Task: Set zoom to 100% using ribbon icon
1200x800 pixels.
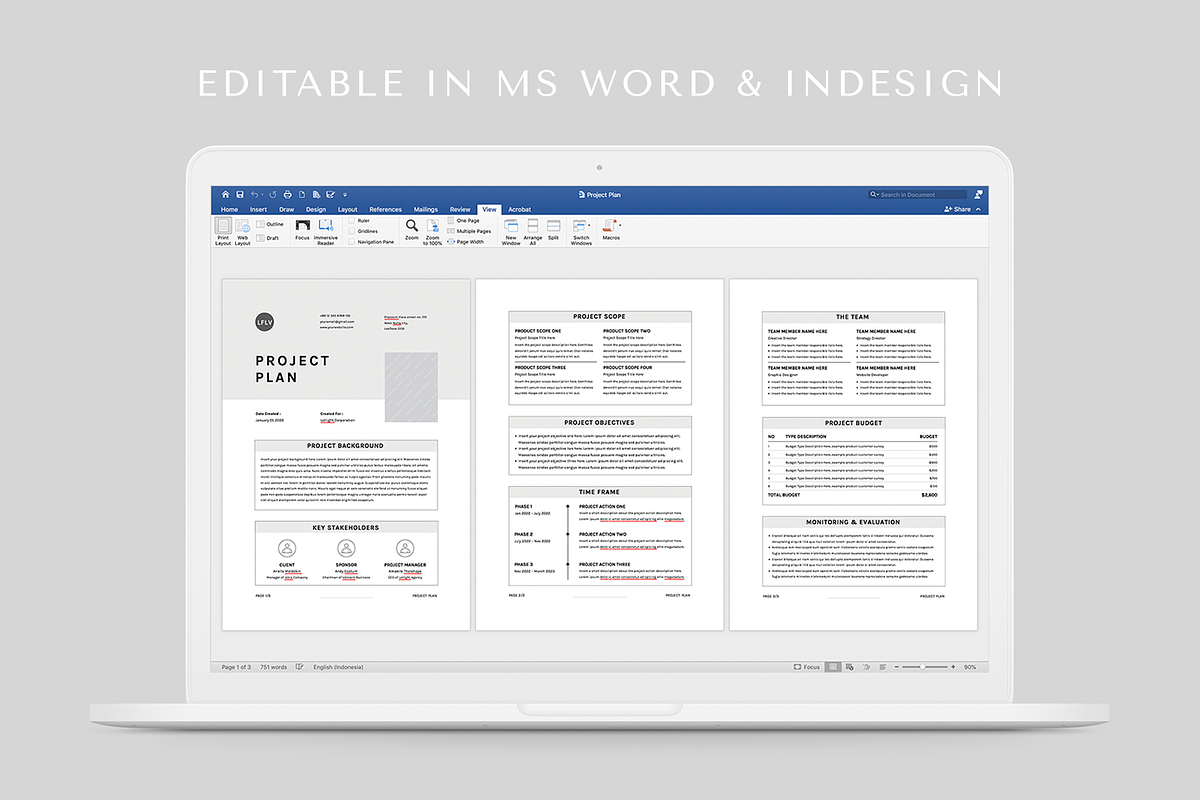Action: coord(432,228)
